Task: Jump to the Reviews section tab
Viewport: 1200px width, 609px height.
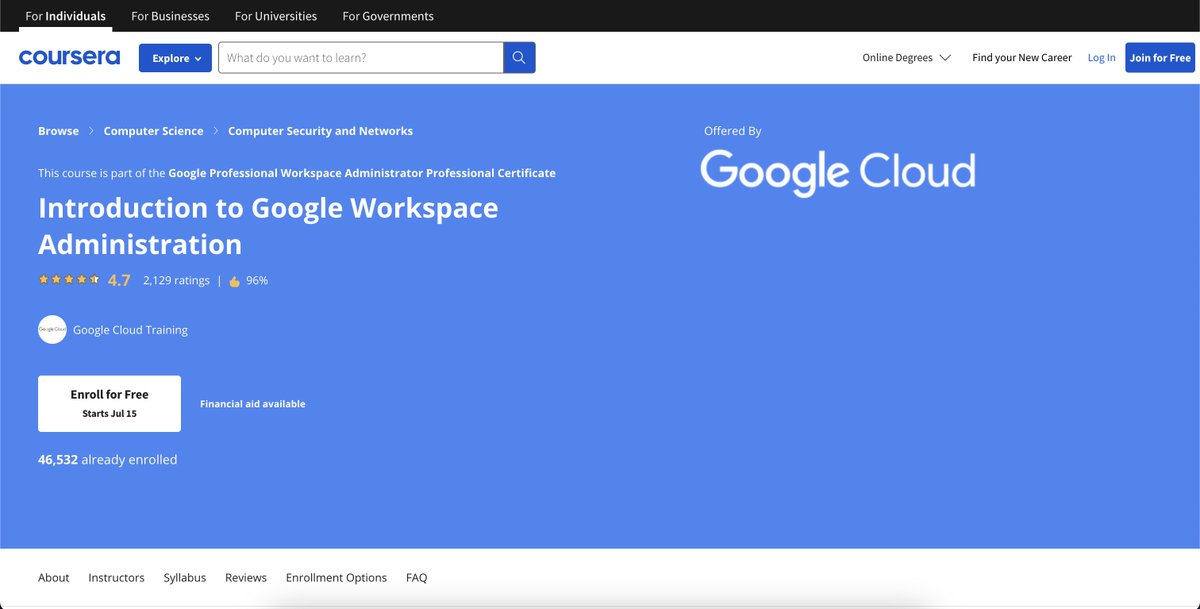Action: (246, 577)
